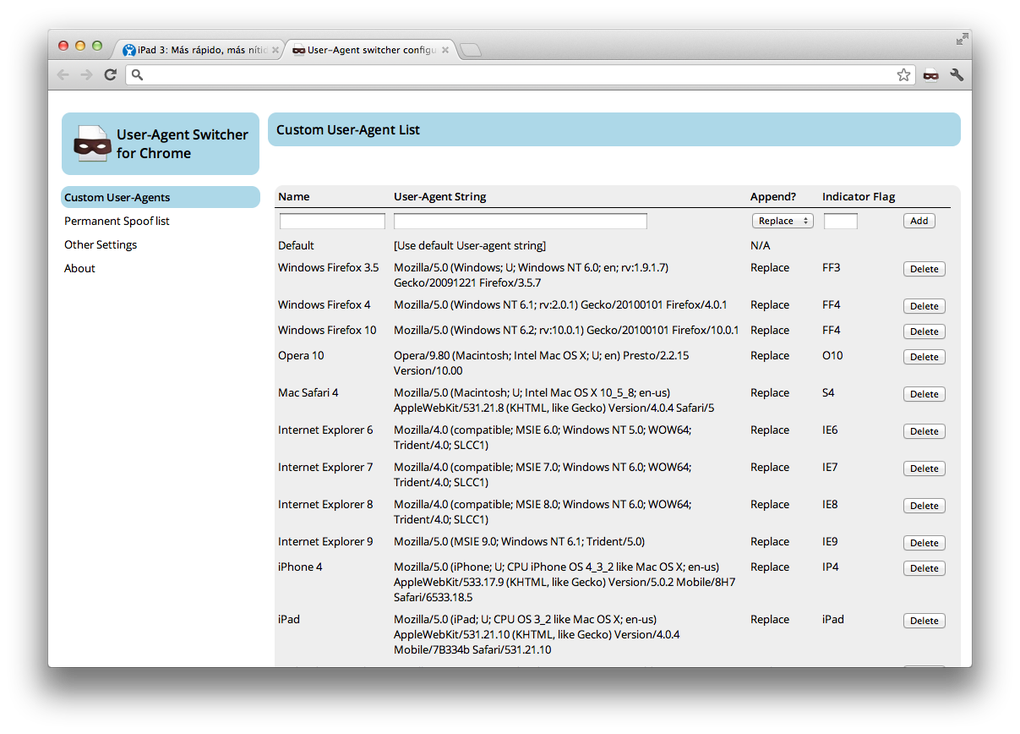Click the '[Use default User-agent string]' text
Screen dimensions: 1020x734
[x=470, y=245]
